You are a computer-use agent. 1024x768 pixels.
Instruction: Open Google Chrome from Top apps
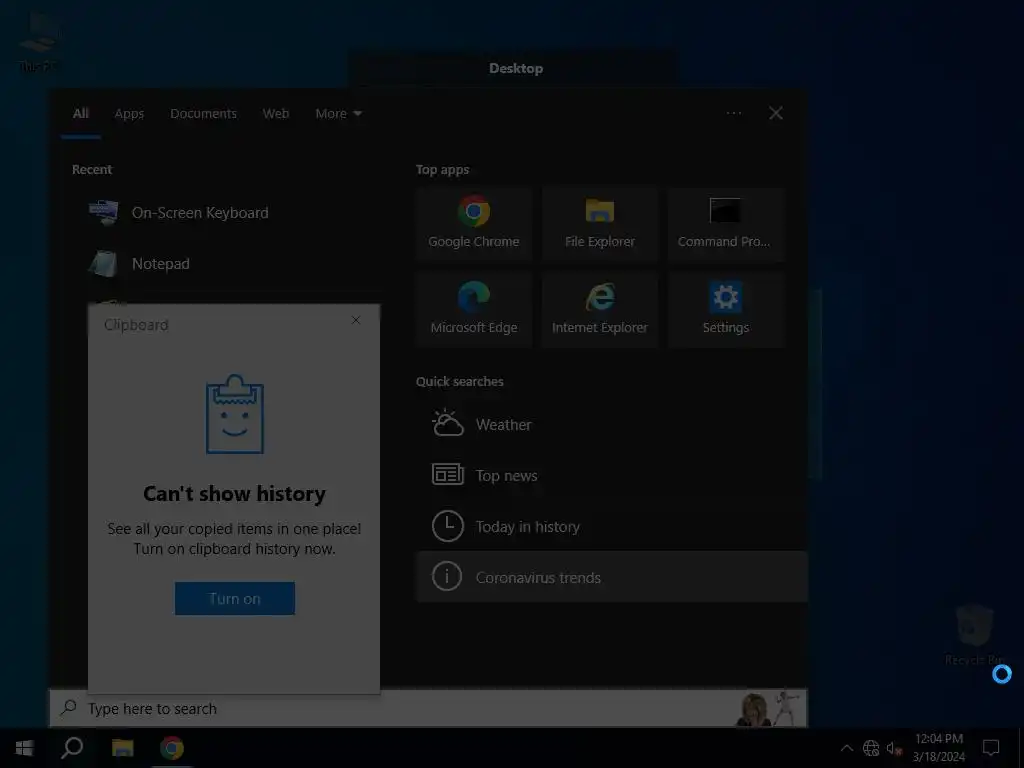point(473,224)
